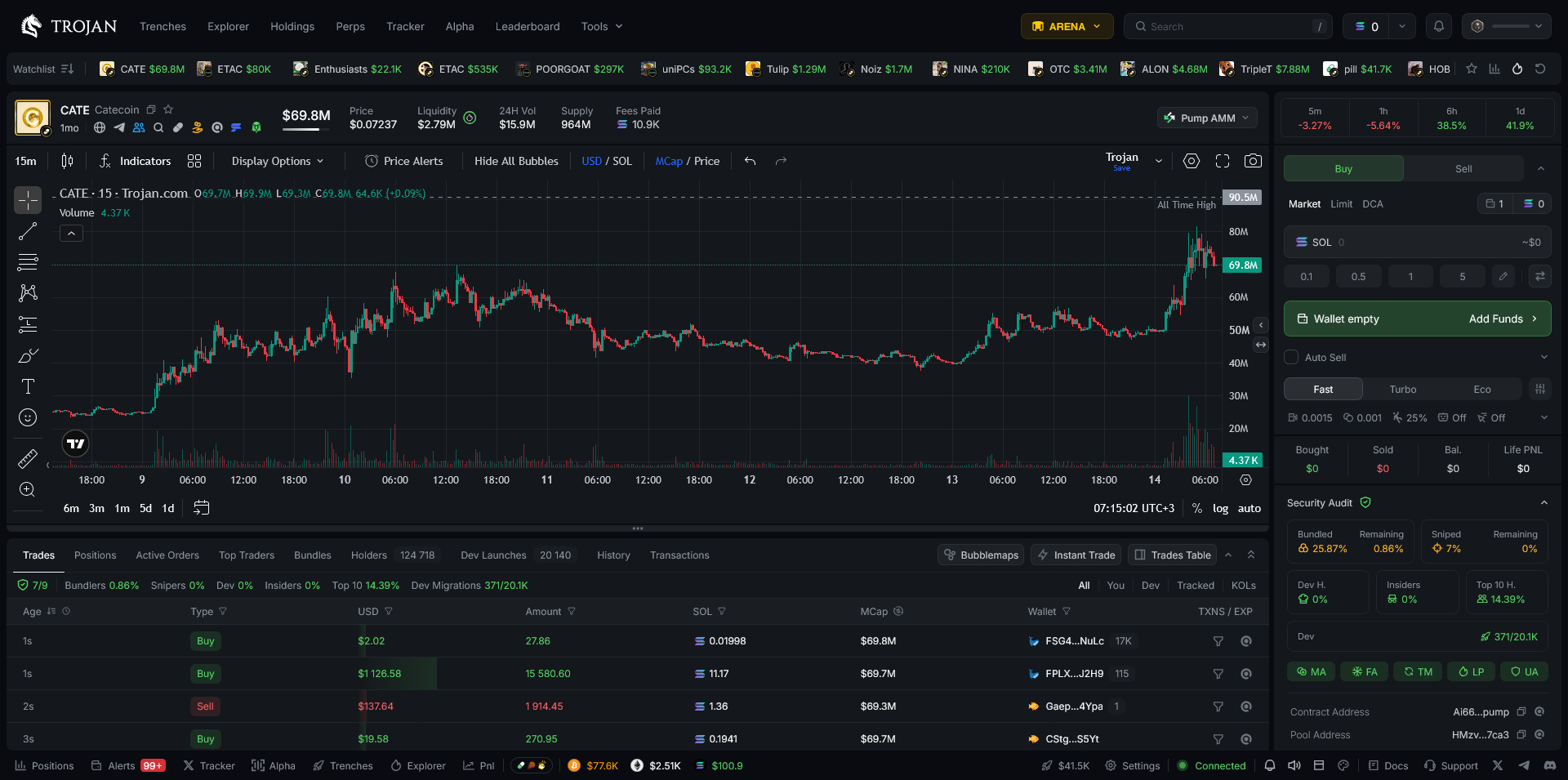Viewport: 1568px width, 780px height.
Task: Click the SOL amount input field
Action: point(1417,242)
